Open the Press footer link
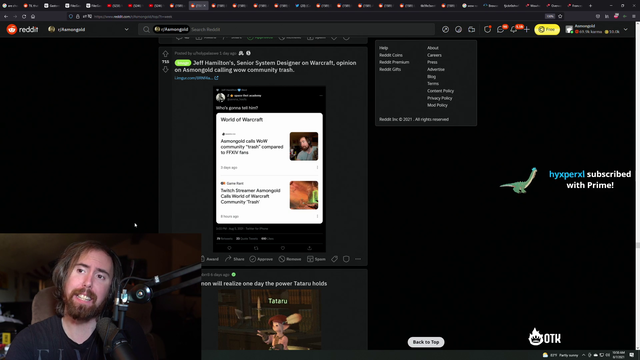Screen dimensions: 640x360 (x=432, y=62)
